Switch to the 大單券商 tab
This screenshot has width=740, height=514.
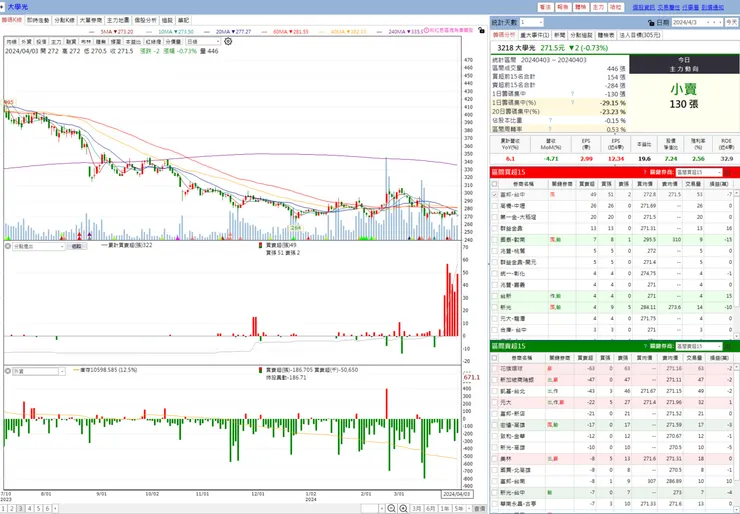[x=91, y=20]
